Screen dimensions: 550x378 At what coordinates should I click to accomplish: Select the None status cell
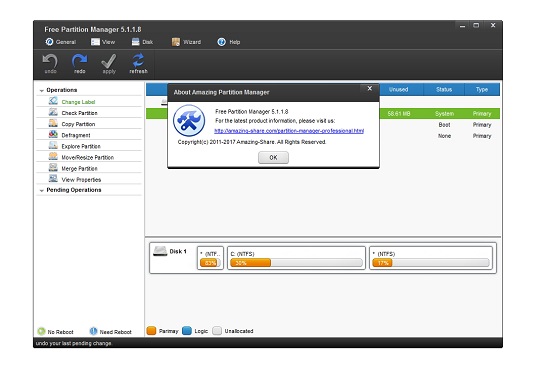[444, 136]
